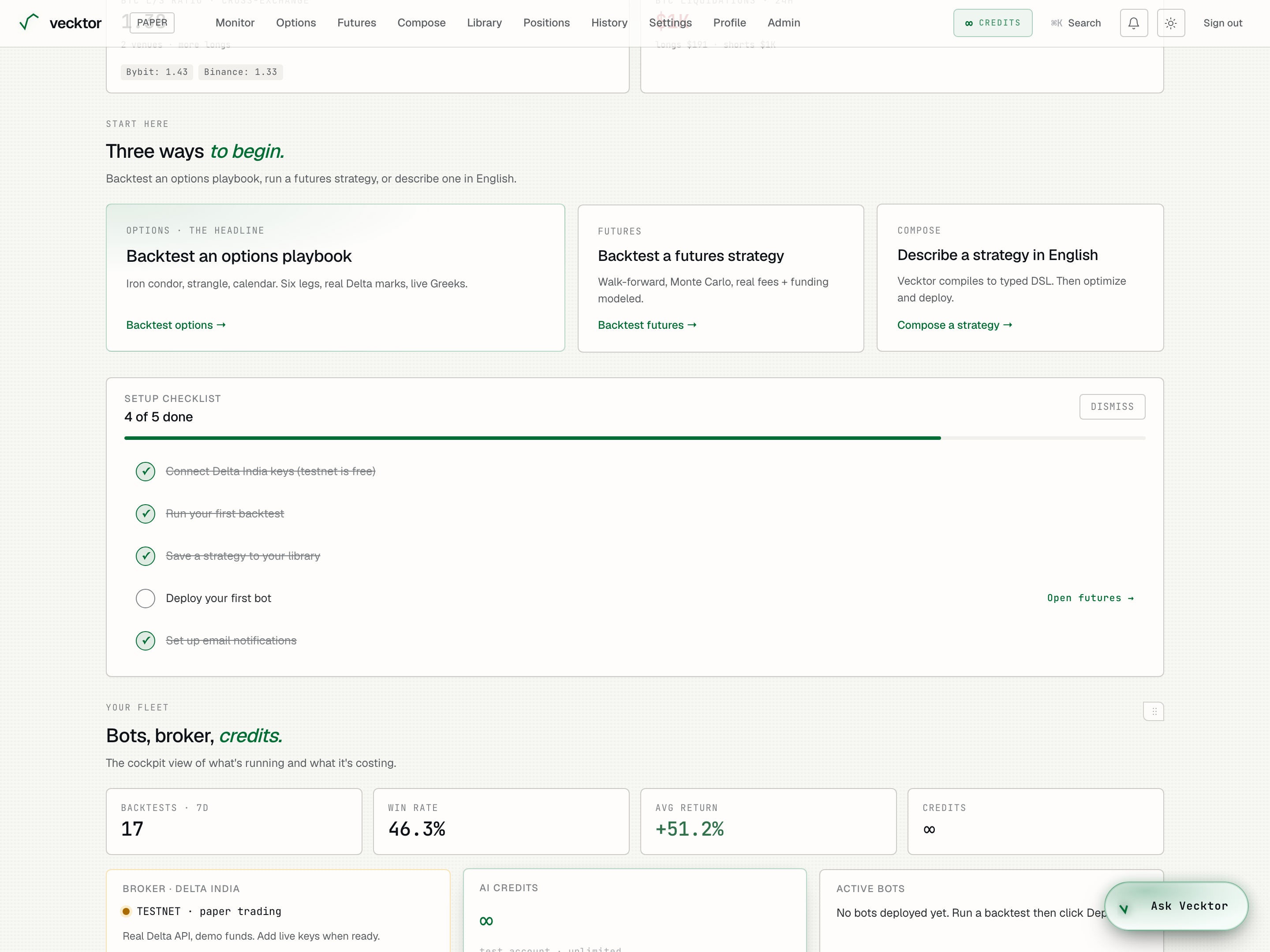
Task: Click the Broker · Delta India card label
Action: 181,889
